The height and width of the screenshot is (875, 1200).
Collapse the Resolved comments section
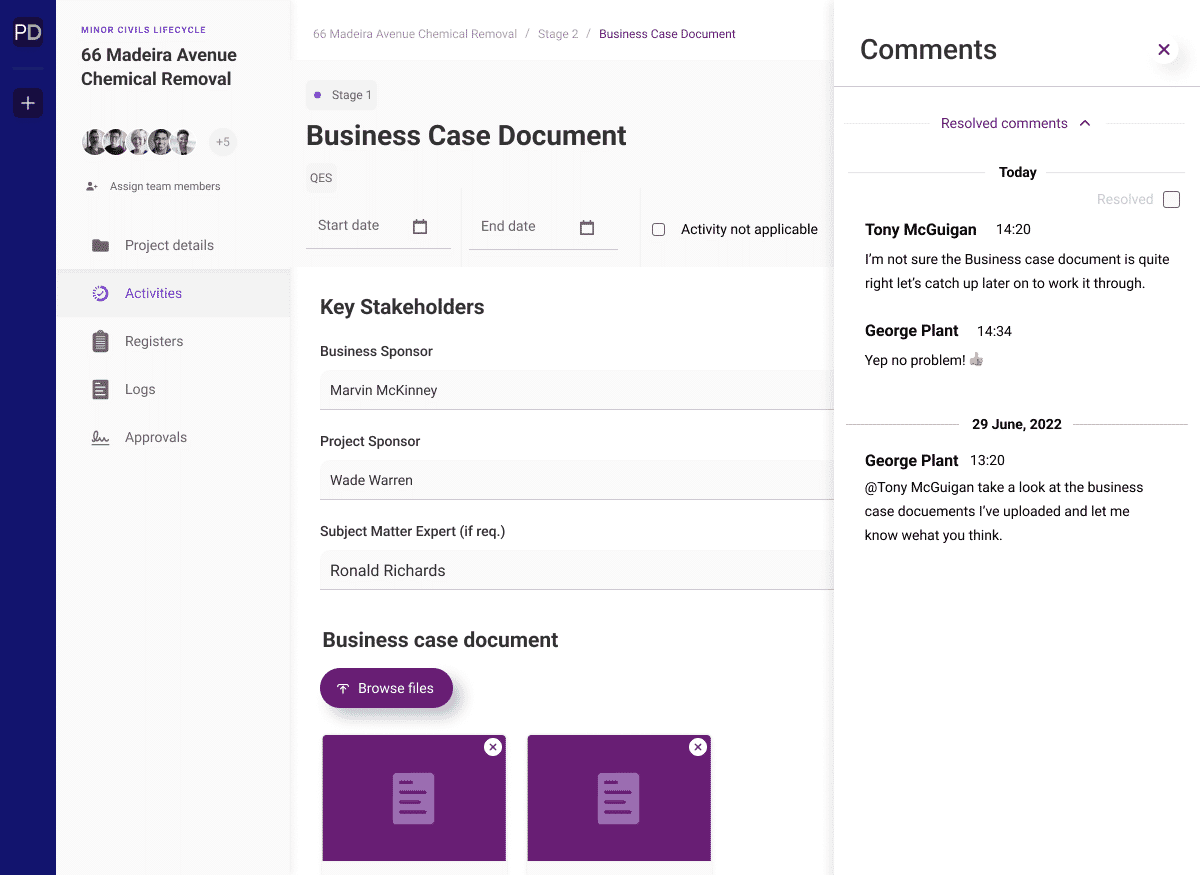tap(1086, 123)
